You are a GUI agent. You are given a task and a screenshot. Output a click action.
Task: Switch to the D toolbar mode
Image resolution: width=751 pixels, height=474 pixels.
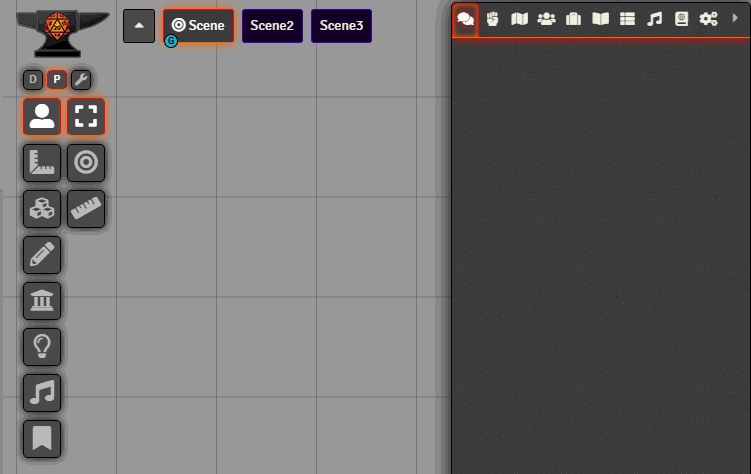(33, 79)
